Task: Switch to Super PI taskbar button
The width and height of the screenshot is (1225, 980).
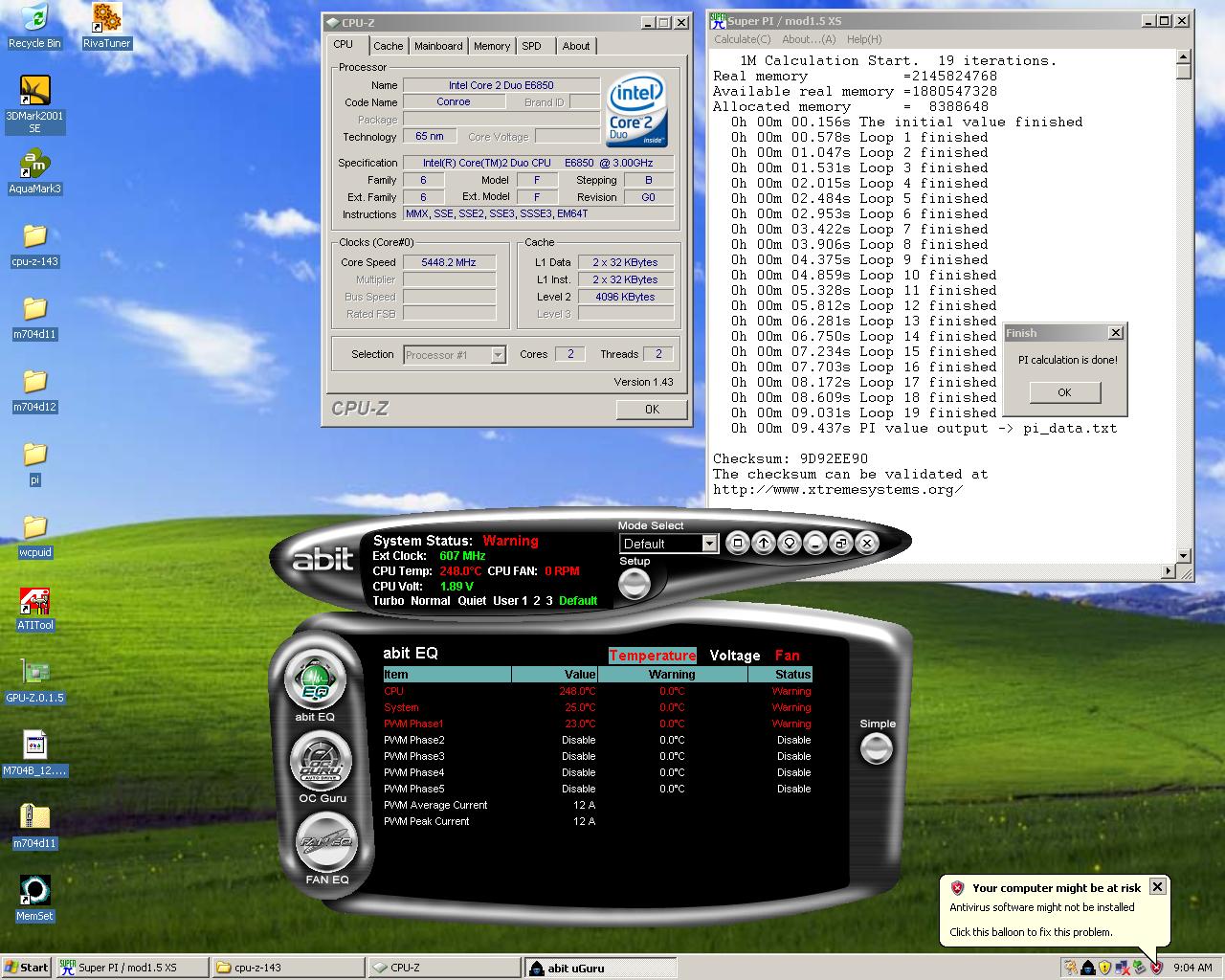Action: pyautogui.click(x=130, y=968)
